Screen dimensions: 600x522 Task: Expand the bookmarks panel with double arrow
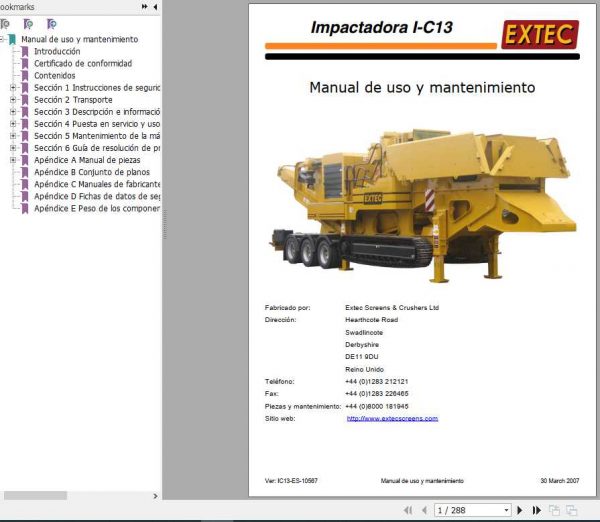(145, 7)
